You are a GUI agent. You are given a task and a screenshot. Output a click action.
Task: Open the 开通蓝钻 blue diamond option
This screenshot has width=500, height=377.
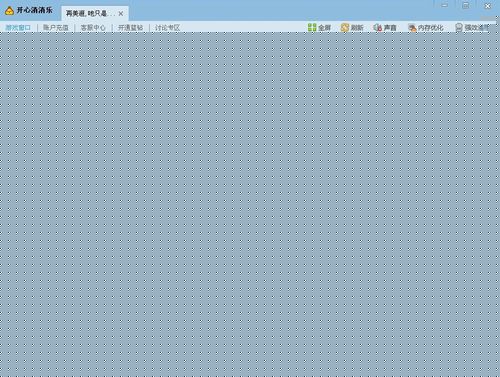pos(130,28)
